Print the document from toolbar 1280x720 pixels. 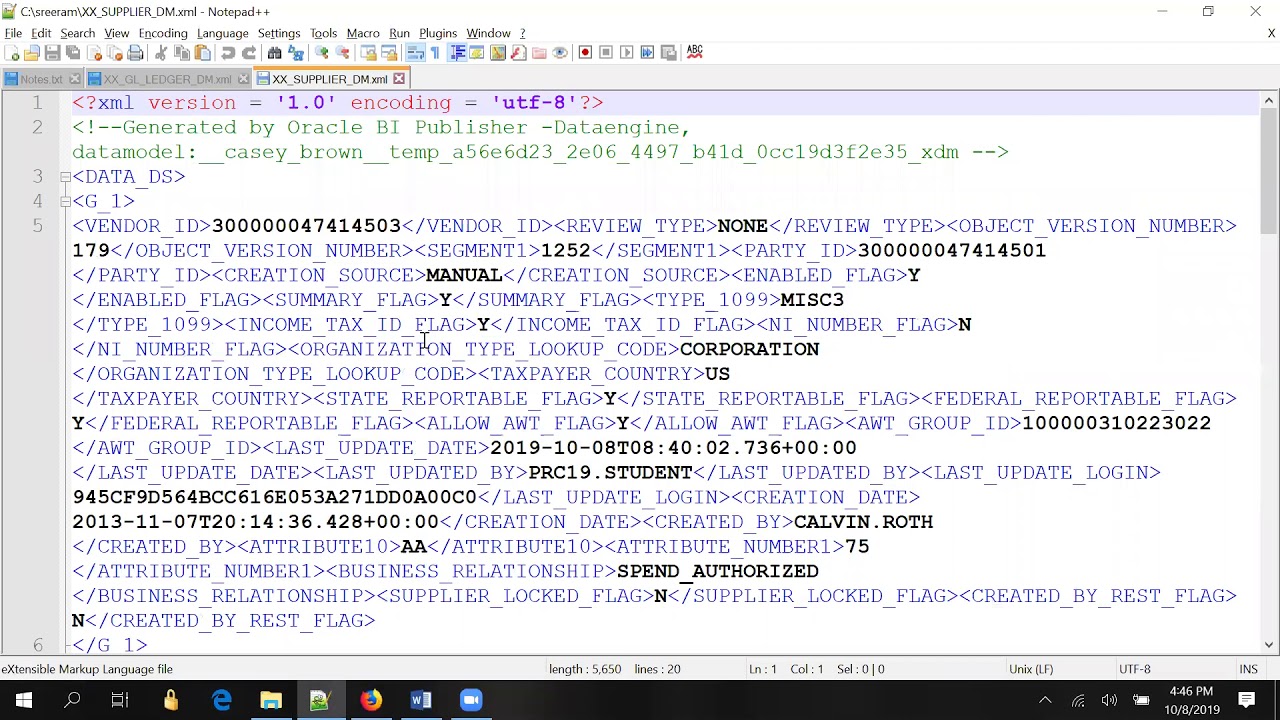(x=135, y=52)
